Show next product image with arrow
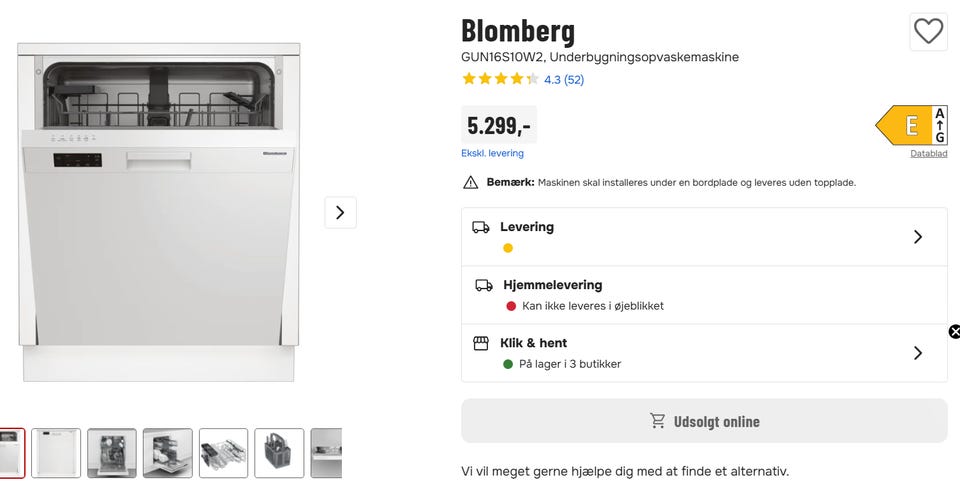This screenshot has height=496, width=960. [340, 212]
